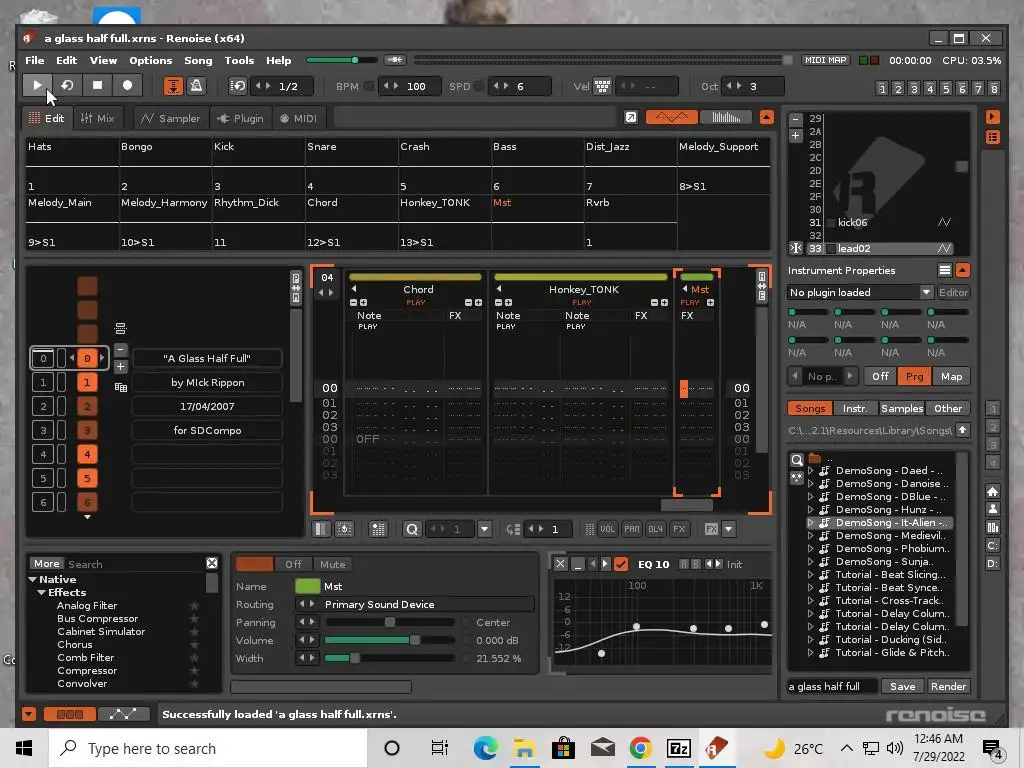This screenshot has width=1024, height=768.
Task: Toggle block loop icon beside 1/2
Action: pos(238,86)
